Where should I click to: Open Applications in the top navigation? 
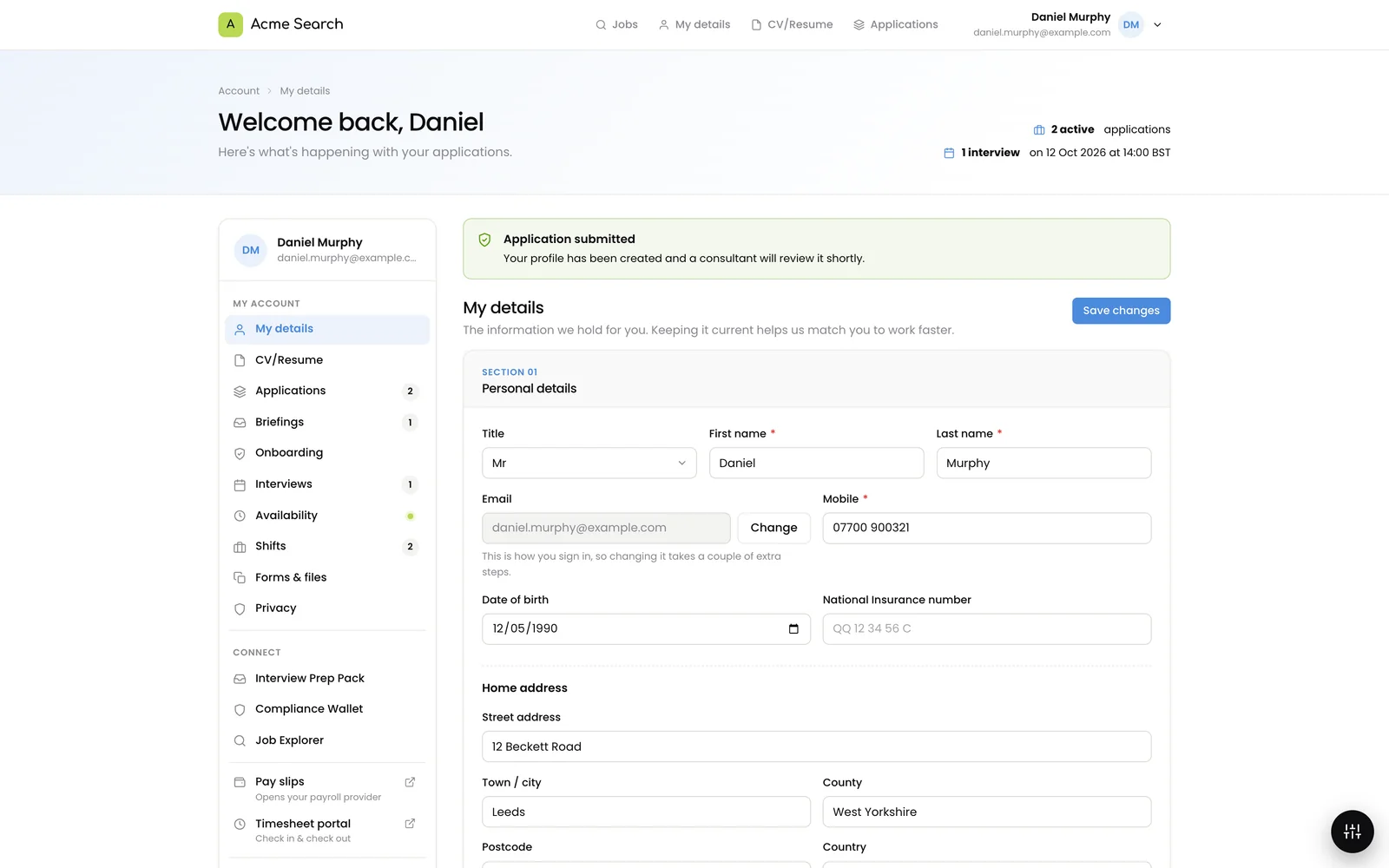(896, 25)
